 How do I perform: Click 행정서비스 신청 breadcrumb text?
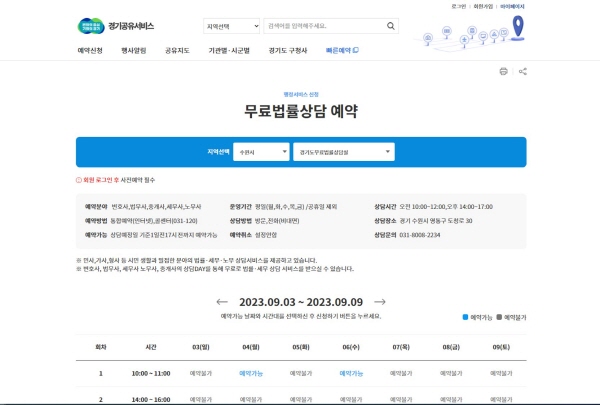click(301, 94)
